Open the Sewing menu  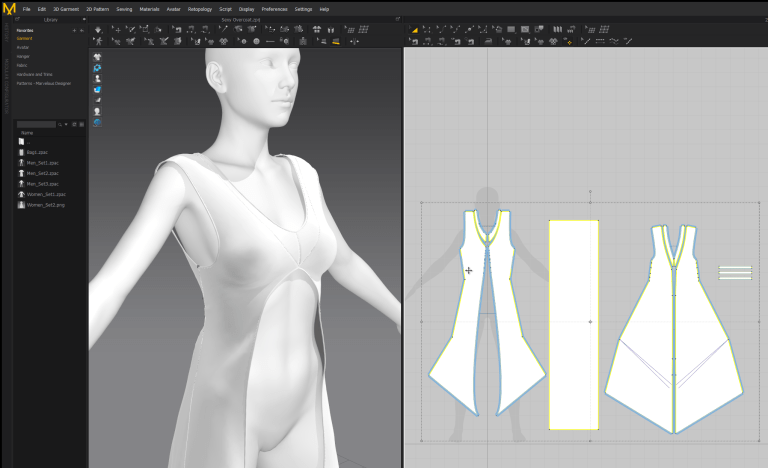tap(124, 9)
